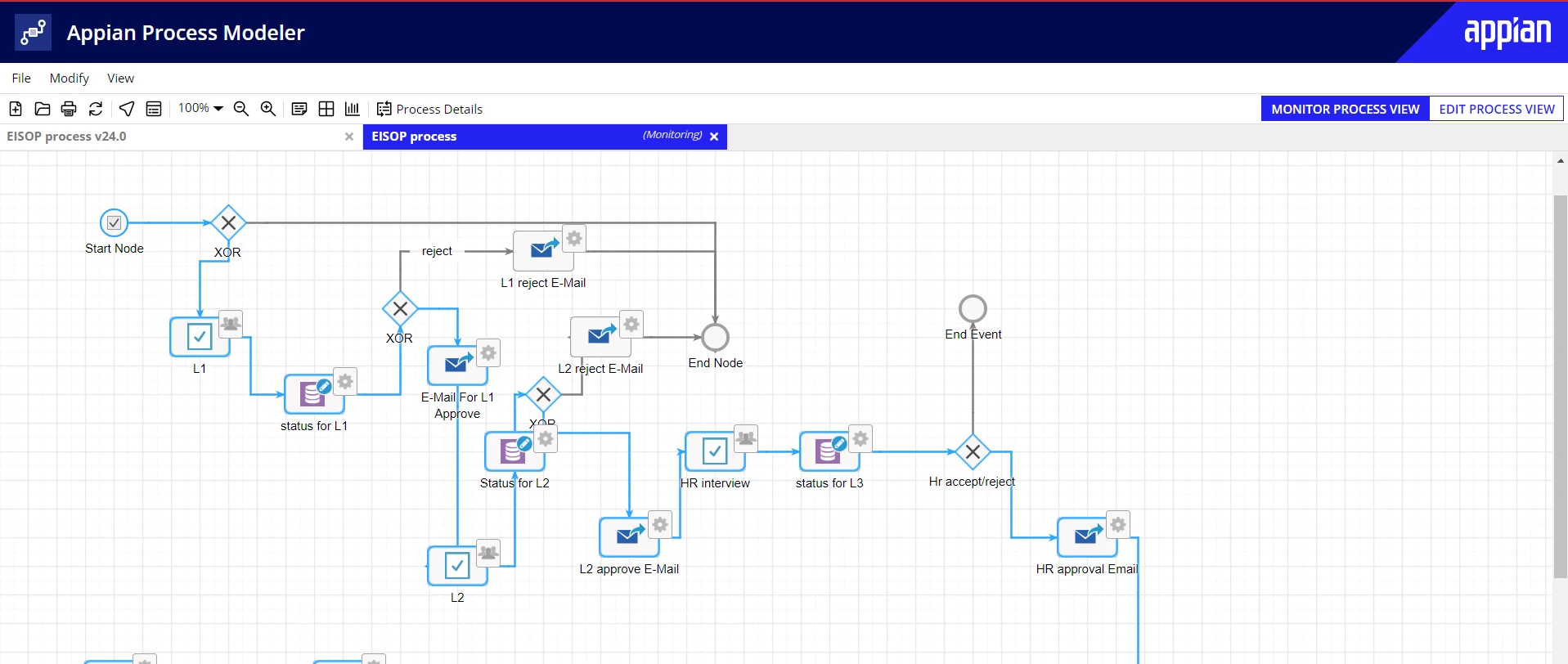Screen dimensions: 1568x664
Task: Print the process model
Action: click(x=69, y=109)
